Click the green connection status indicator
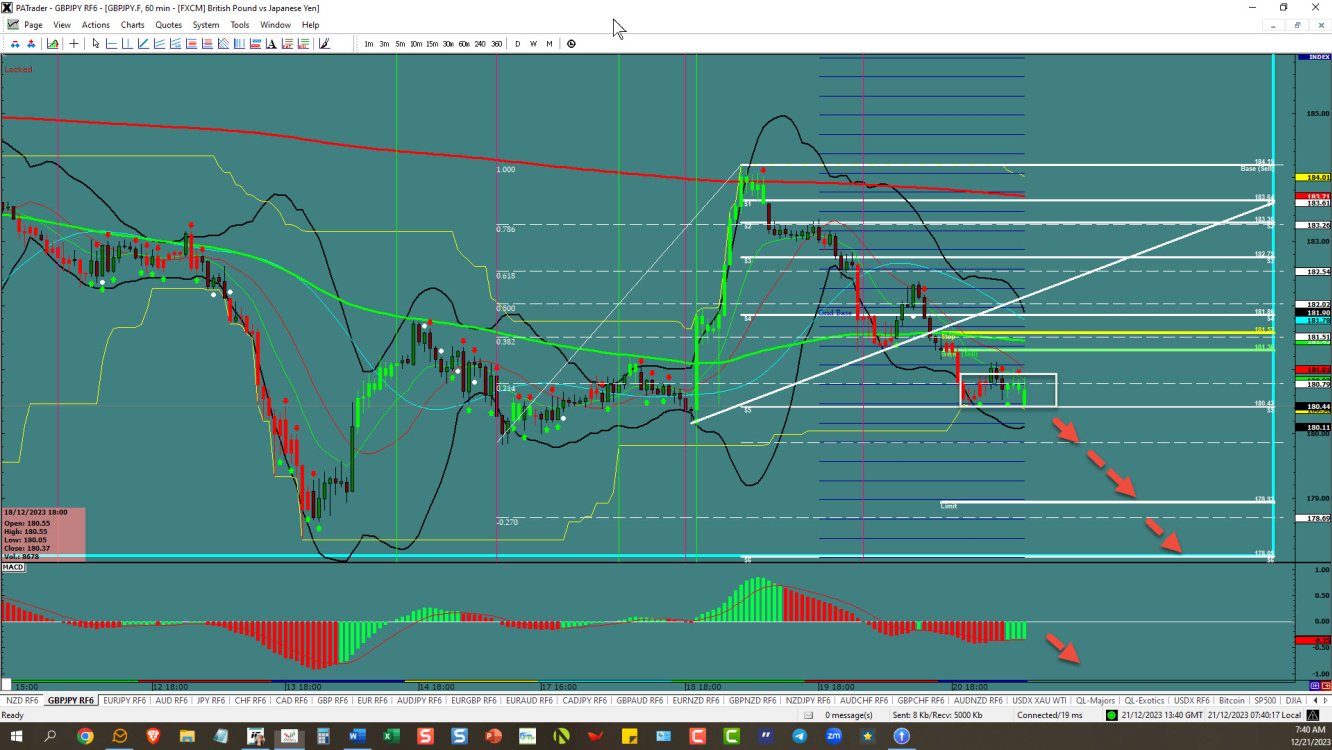The width and height of the screenshot is (1332, 750). (x=1111, y=715)
